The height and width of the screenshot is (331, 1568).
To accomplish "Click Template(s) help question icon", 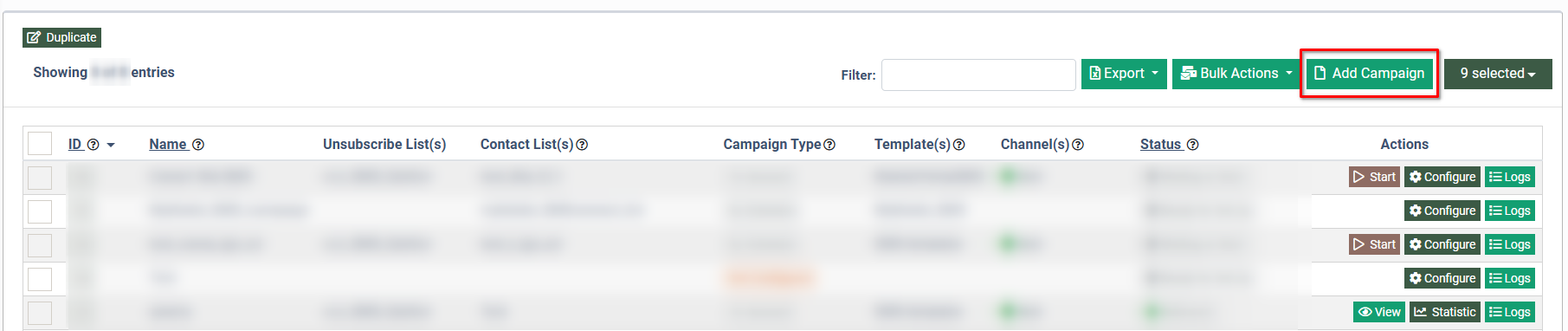I will click(958, 145).
